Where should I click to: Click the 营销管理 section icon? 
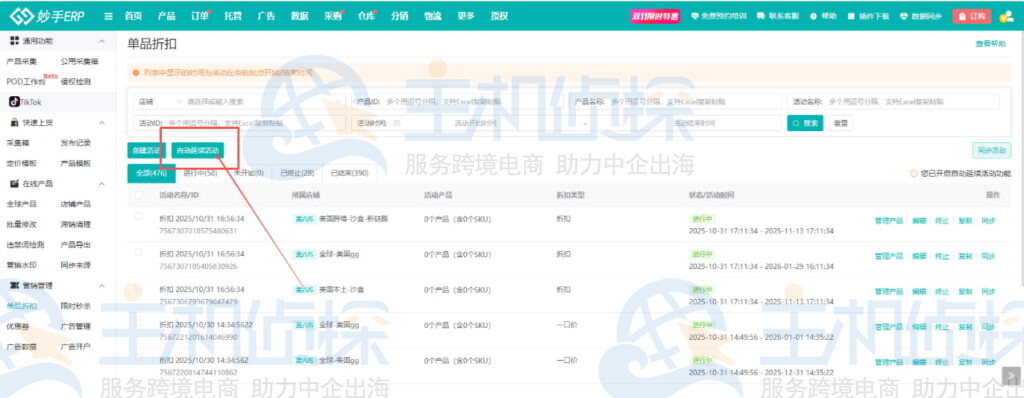pos(14,286)
